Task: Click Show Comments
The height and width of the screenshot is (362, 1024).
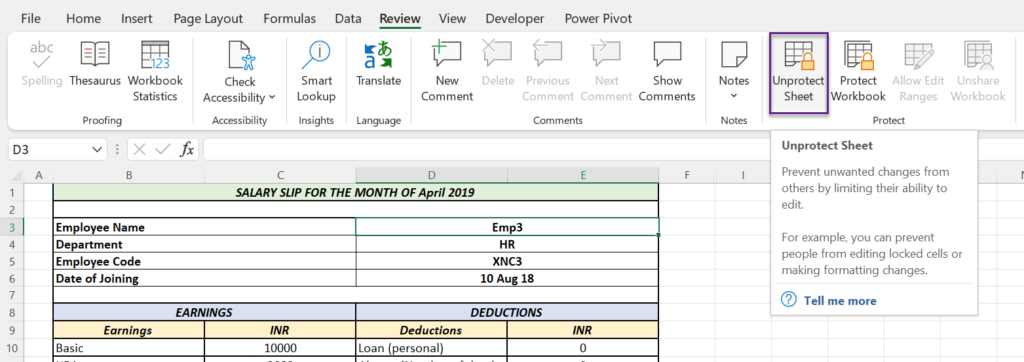Action: tap(667, 72)
